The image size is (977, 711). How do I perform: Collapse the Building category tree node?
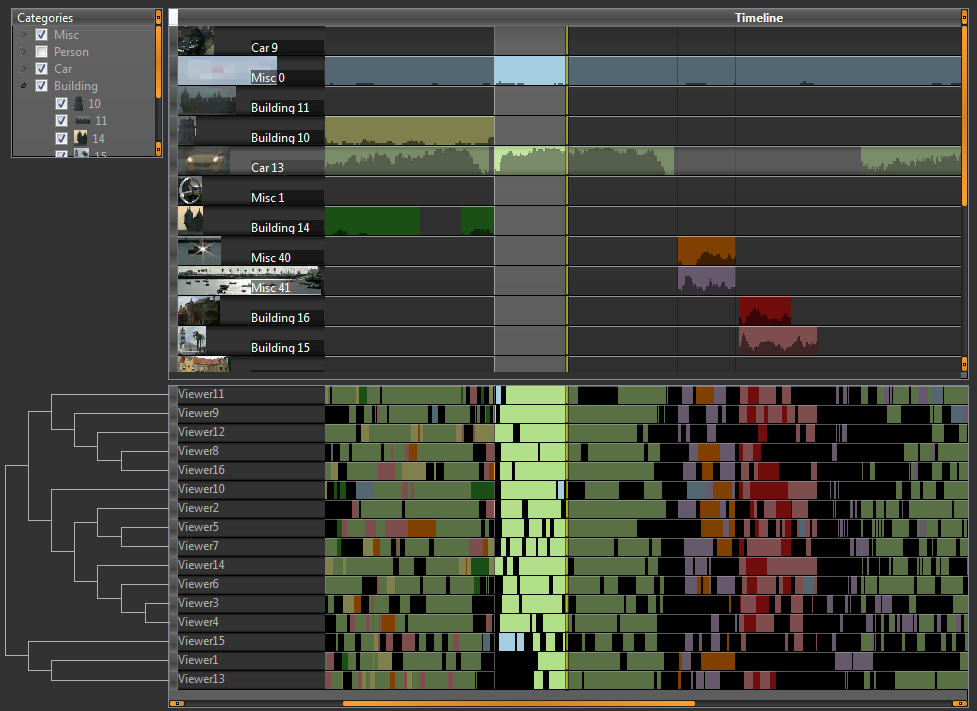pos(22,87)
